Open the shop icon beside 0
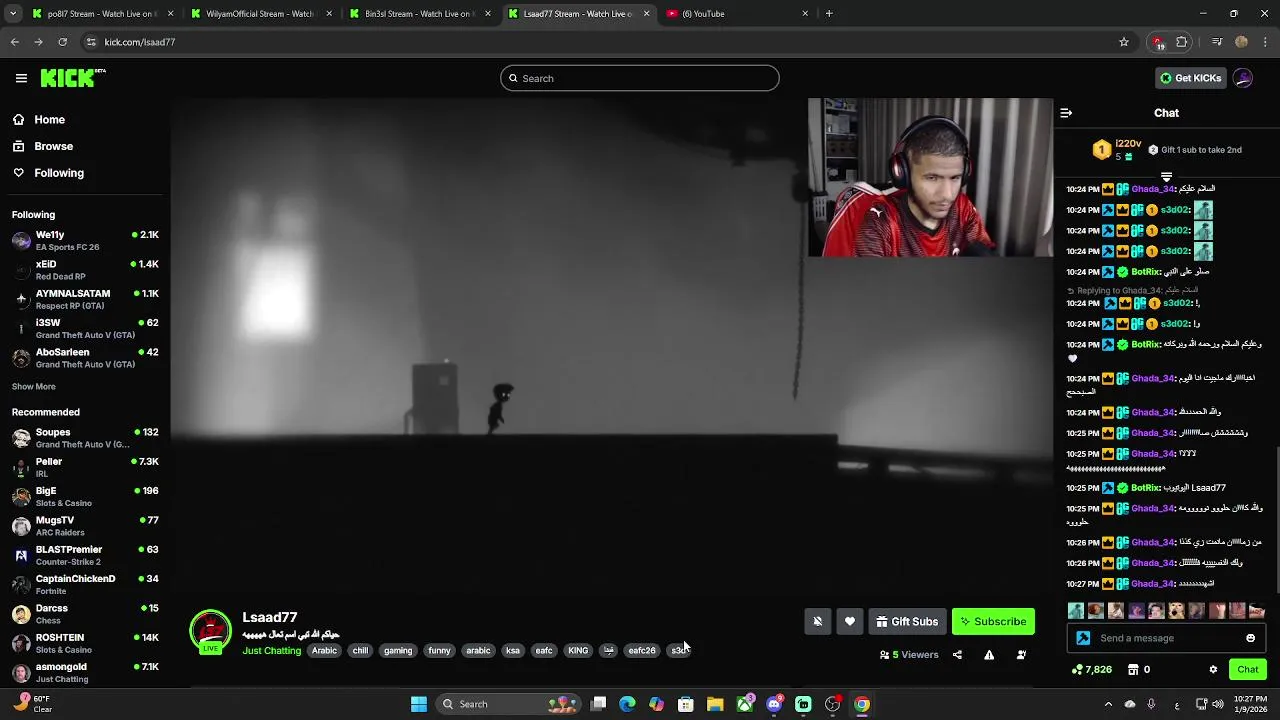This screenshot has width=1280, height=720. [1133, 670]
